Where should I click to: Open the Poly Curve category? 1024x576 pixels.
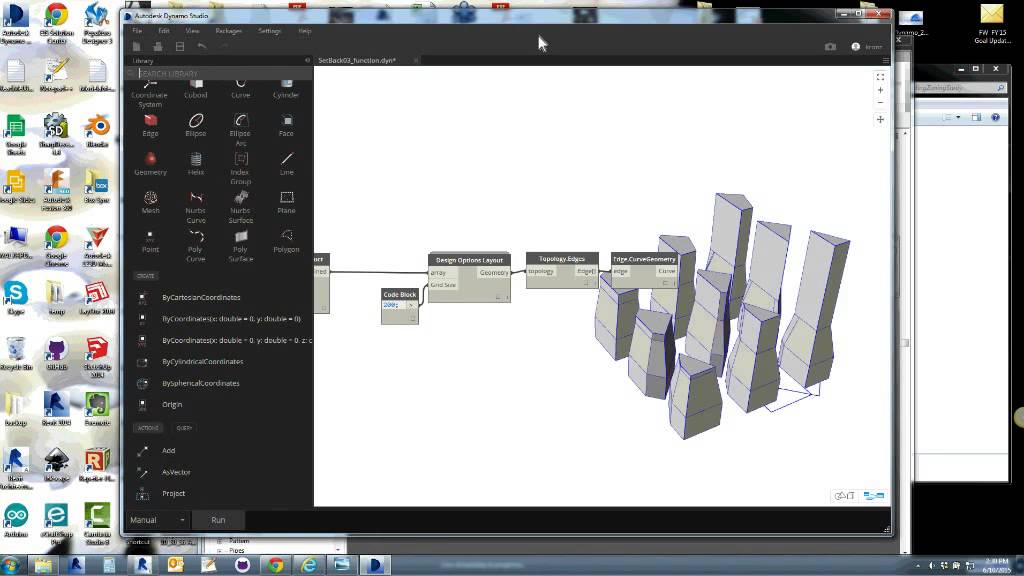(195, 245)
